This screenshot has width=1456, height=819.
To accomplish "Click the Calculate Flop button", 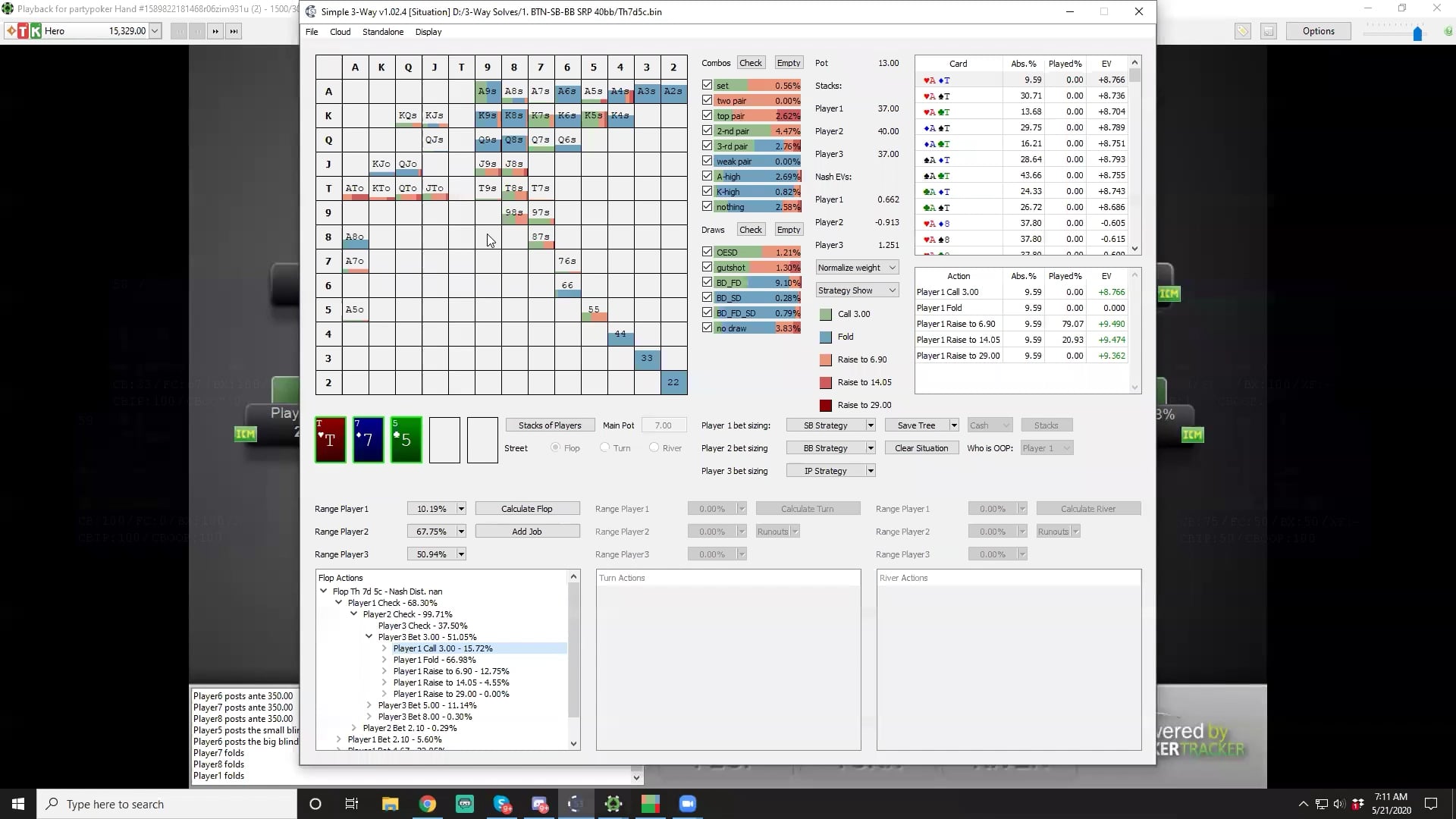I will tap(527, 509).
